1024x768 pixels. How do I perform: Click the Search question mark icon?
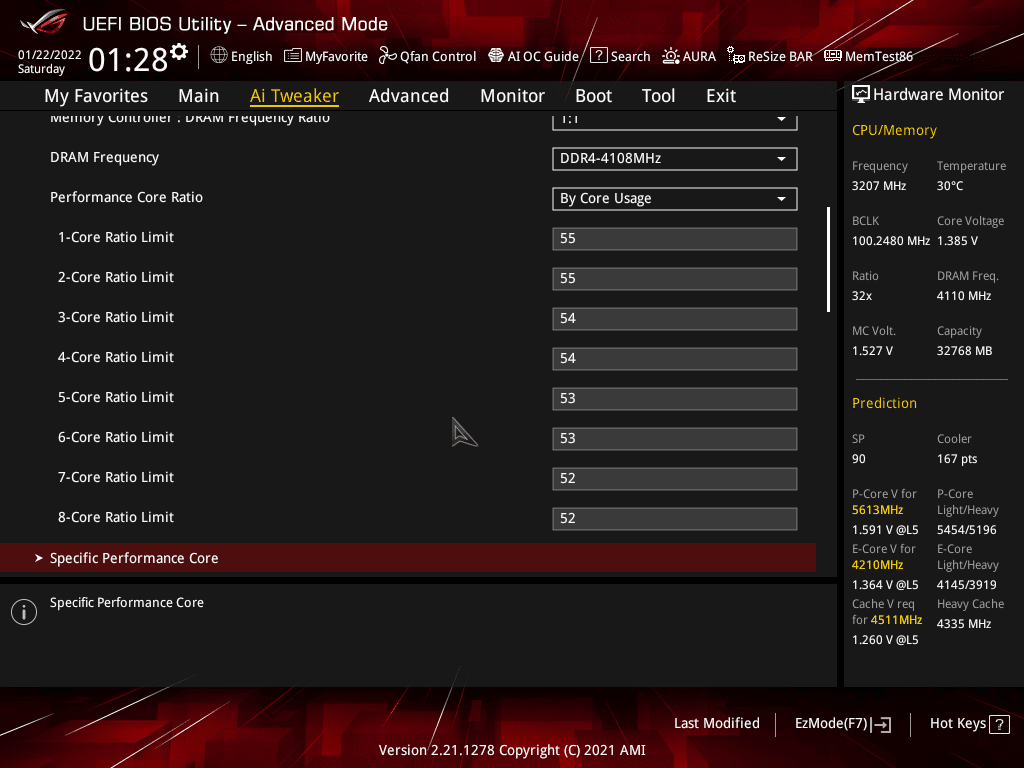pos(598,55)
